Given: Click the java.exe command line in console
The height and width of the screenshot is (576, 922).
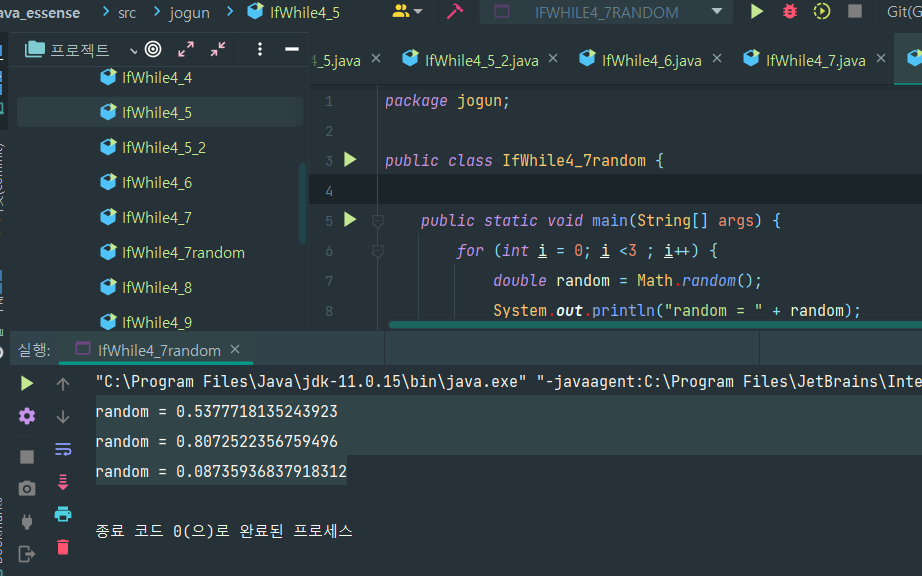Looking at the screenshot, I should (x=509, y=381).
